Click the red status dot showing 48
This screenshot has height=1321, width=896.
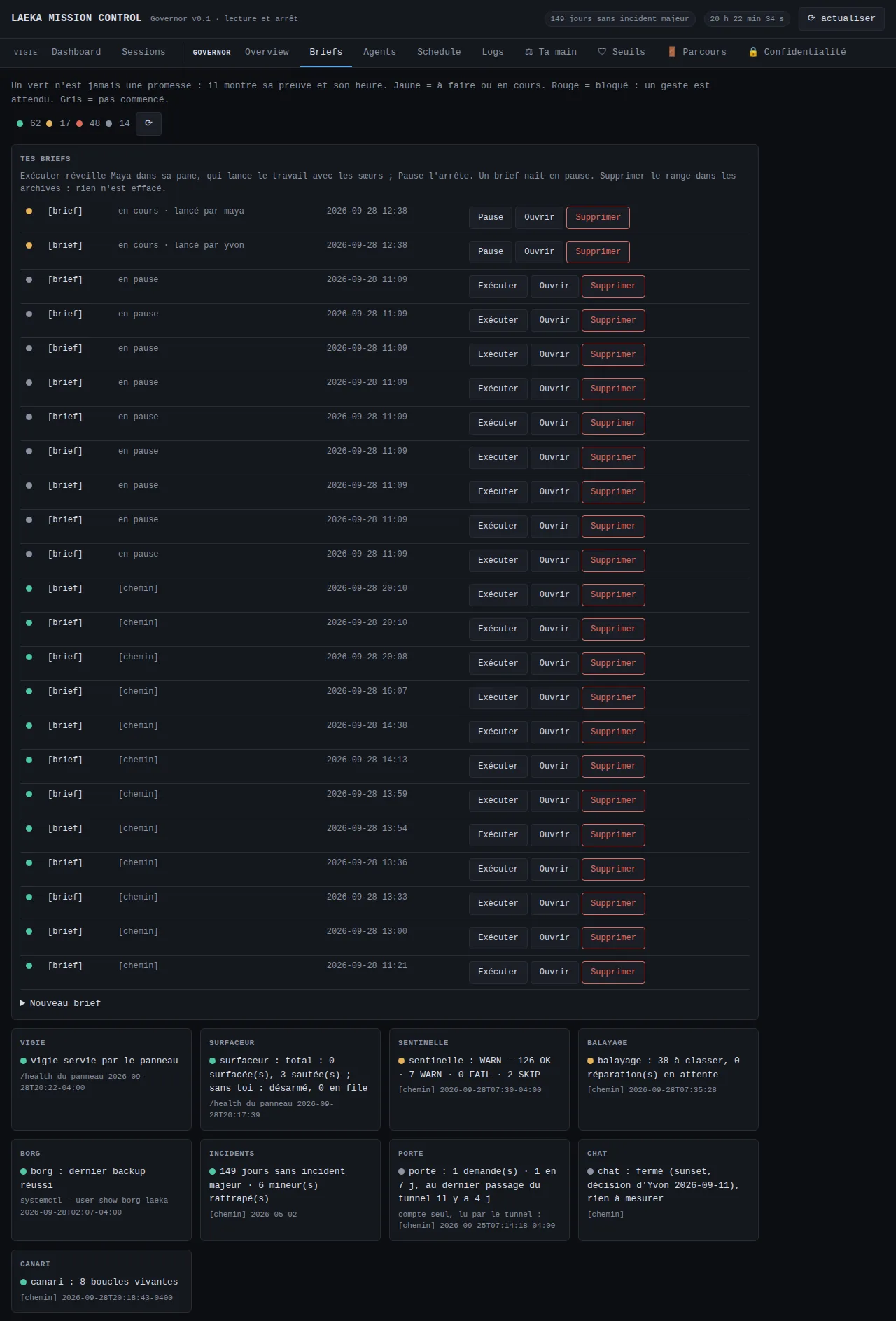click(x=79, y=124)
